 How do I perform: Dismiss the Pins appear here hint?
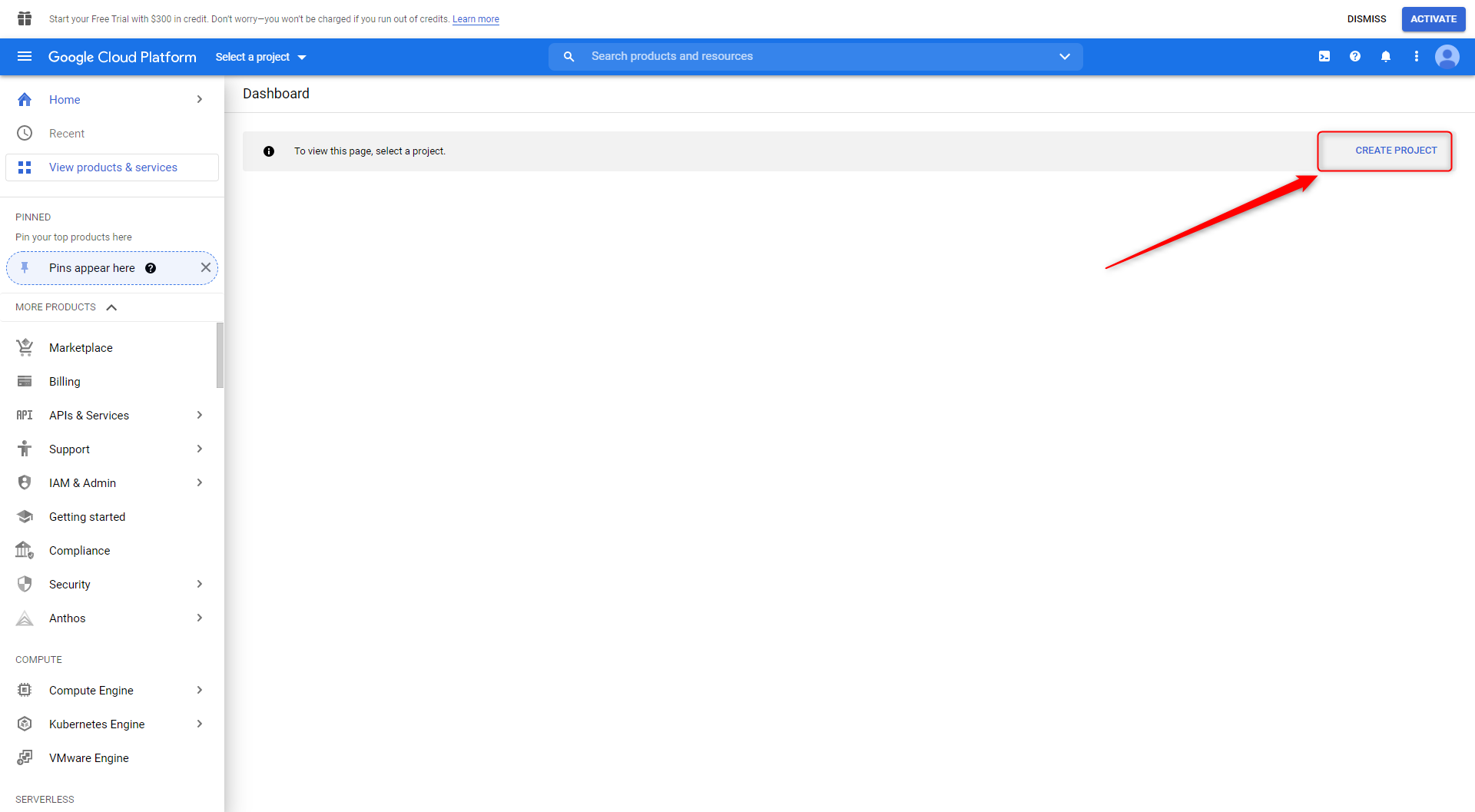pos(205,267)
